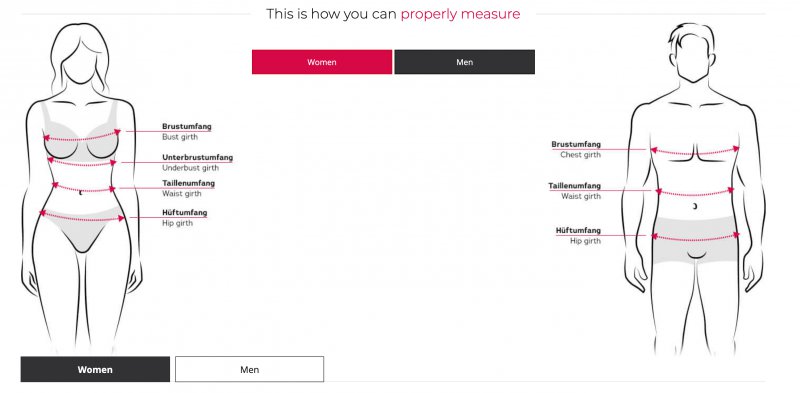Click the bottom black Women button
The image size is (800, 393).
click(x=95, y=369)
